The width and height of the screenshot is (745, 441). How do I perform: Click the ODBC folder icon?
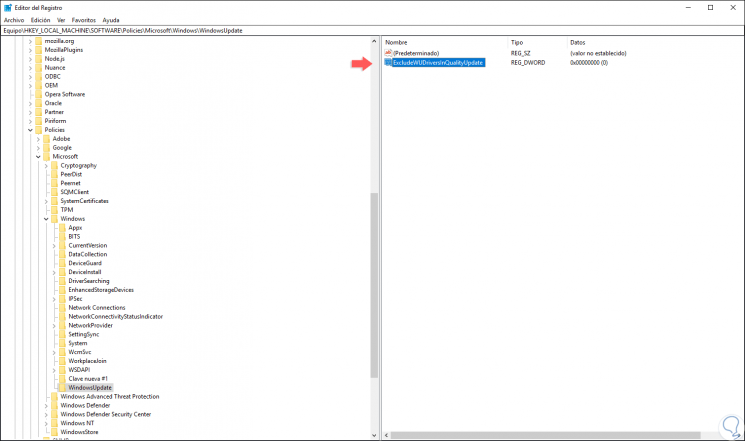point(39,77)
